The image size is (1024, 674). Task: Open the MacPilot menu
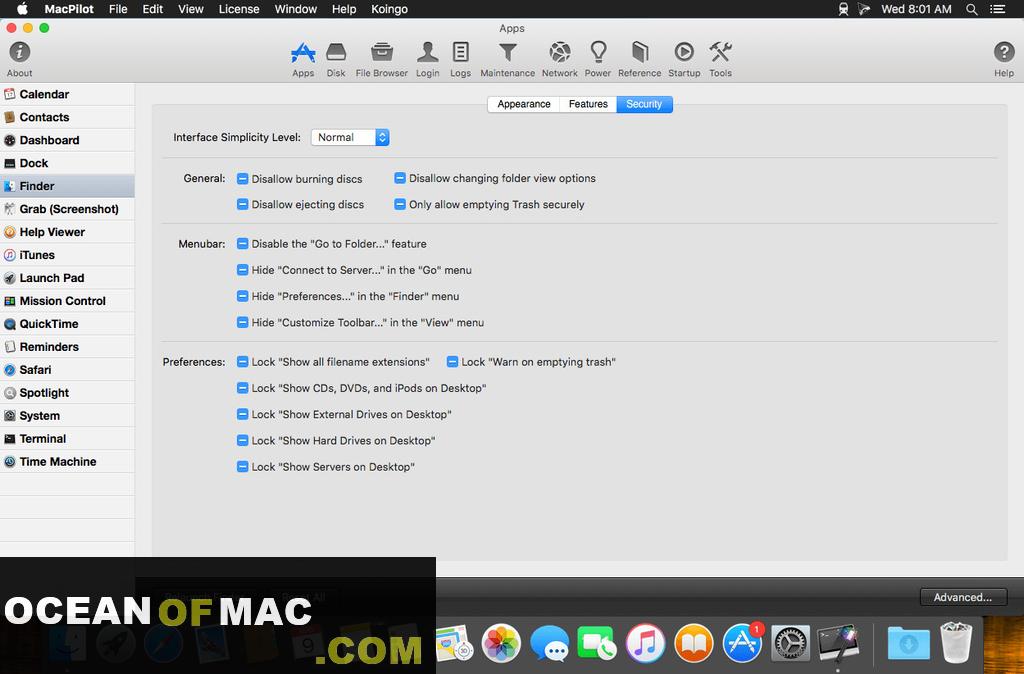(x=69, y=9)
